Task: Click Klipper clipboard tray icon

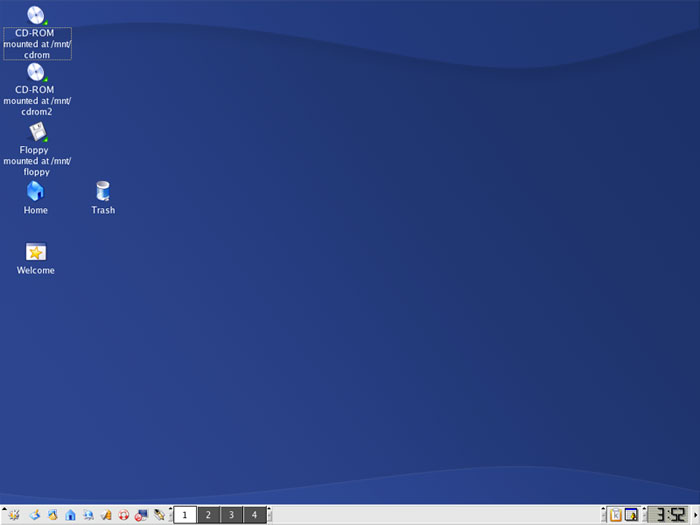Action: coord(616,515)
